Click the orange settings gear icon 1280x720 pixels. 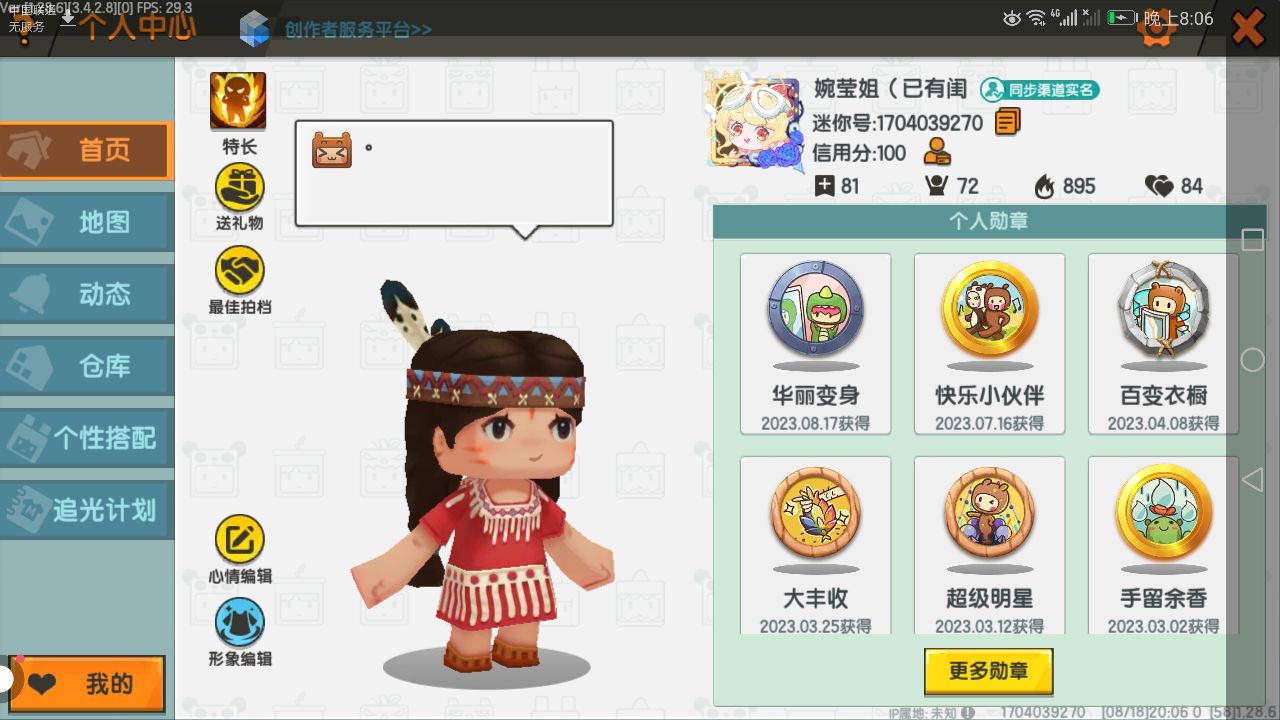[x=1157, y=28]
